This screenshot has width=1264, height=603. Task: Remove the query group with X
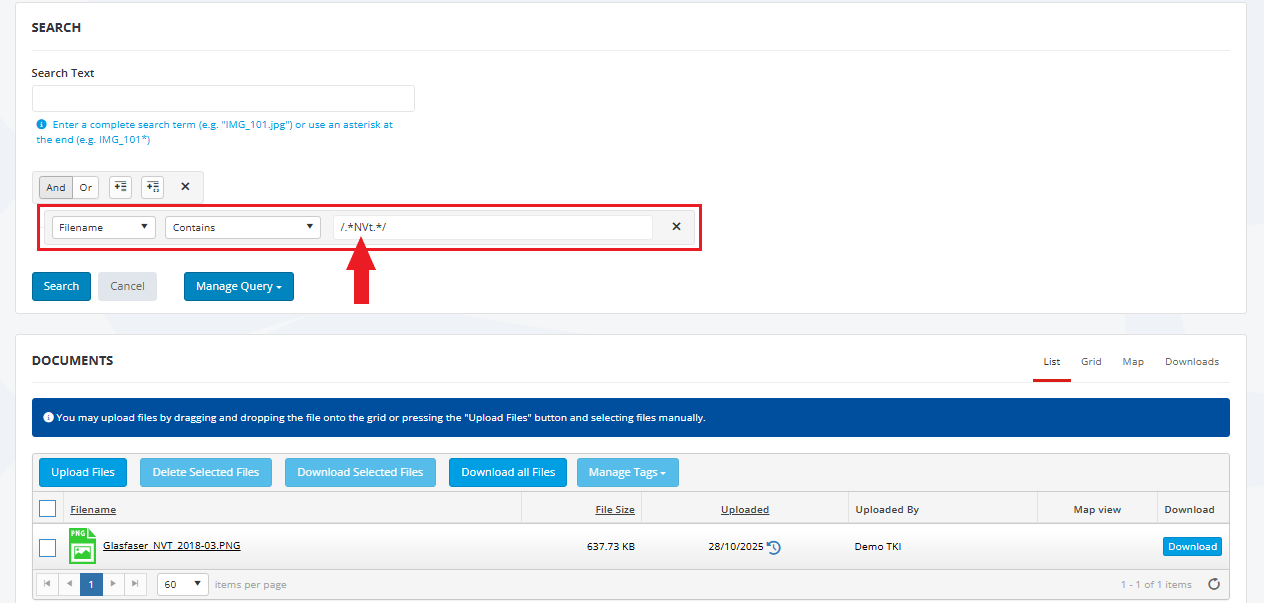point(185,187)
